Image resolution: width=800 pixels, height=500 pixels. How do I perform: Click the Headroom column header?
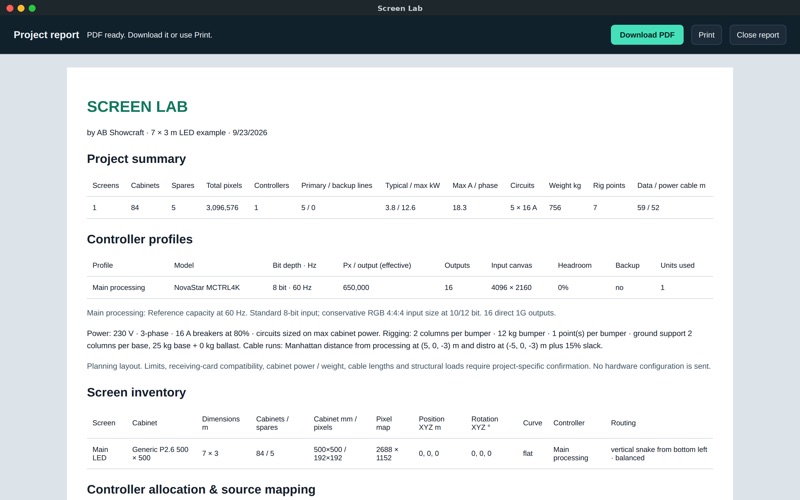point(574,265)
